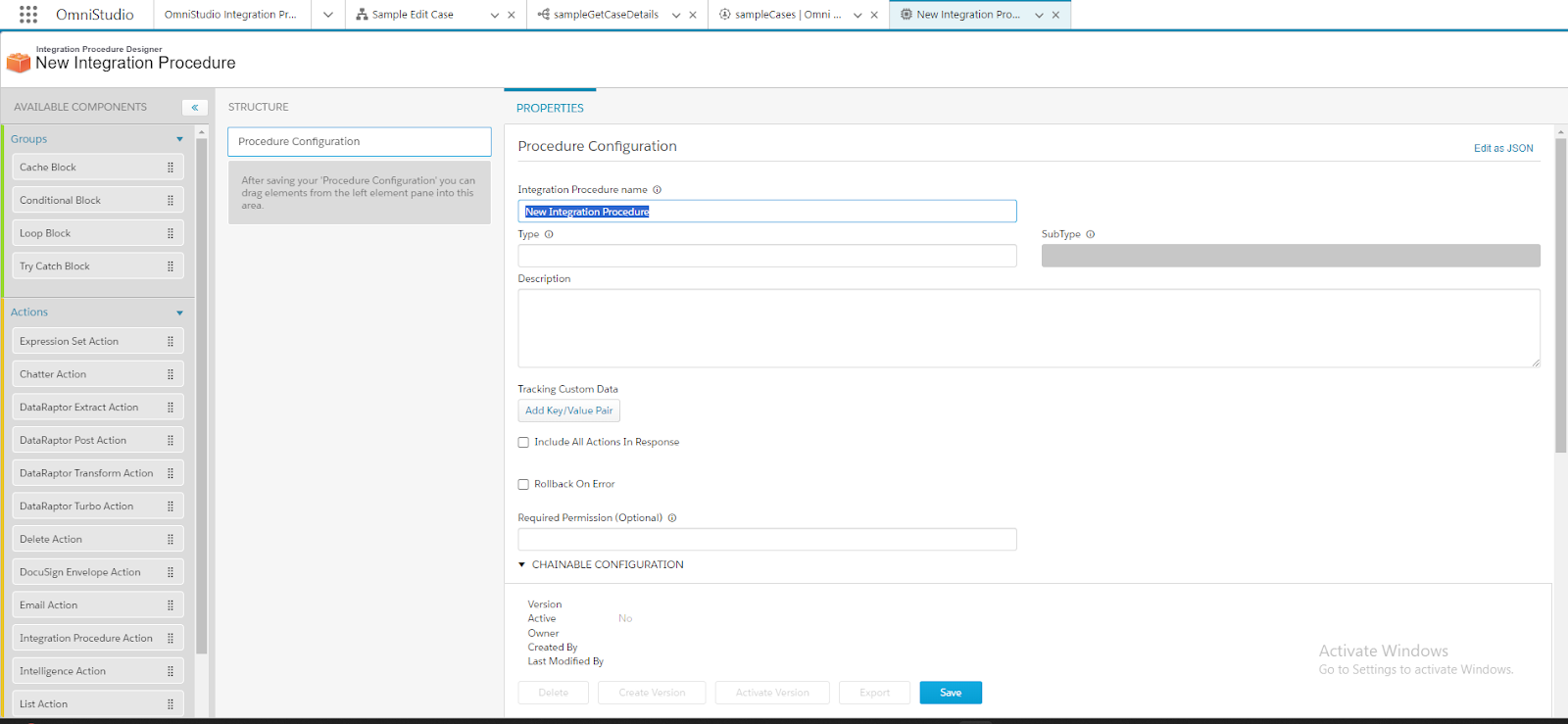
Task: Click info icon next to SubType label
Action: [1090, 234]
